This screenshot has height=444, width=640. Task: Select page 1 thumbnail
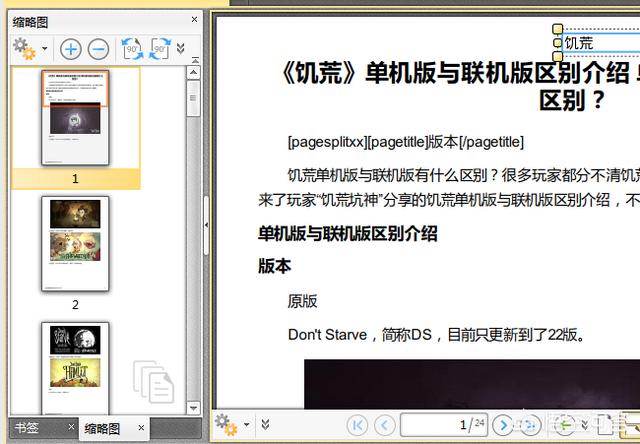pyautogui.click(x=75, y=118)
